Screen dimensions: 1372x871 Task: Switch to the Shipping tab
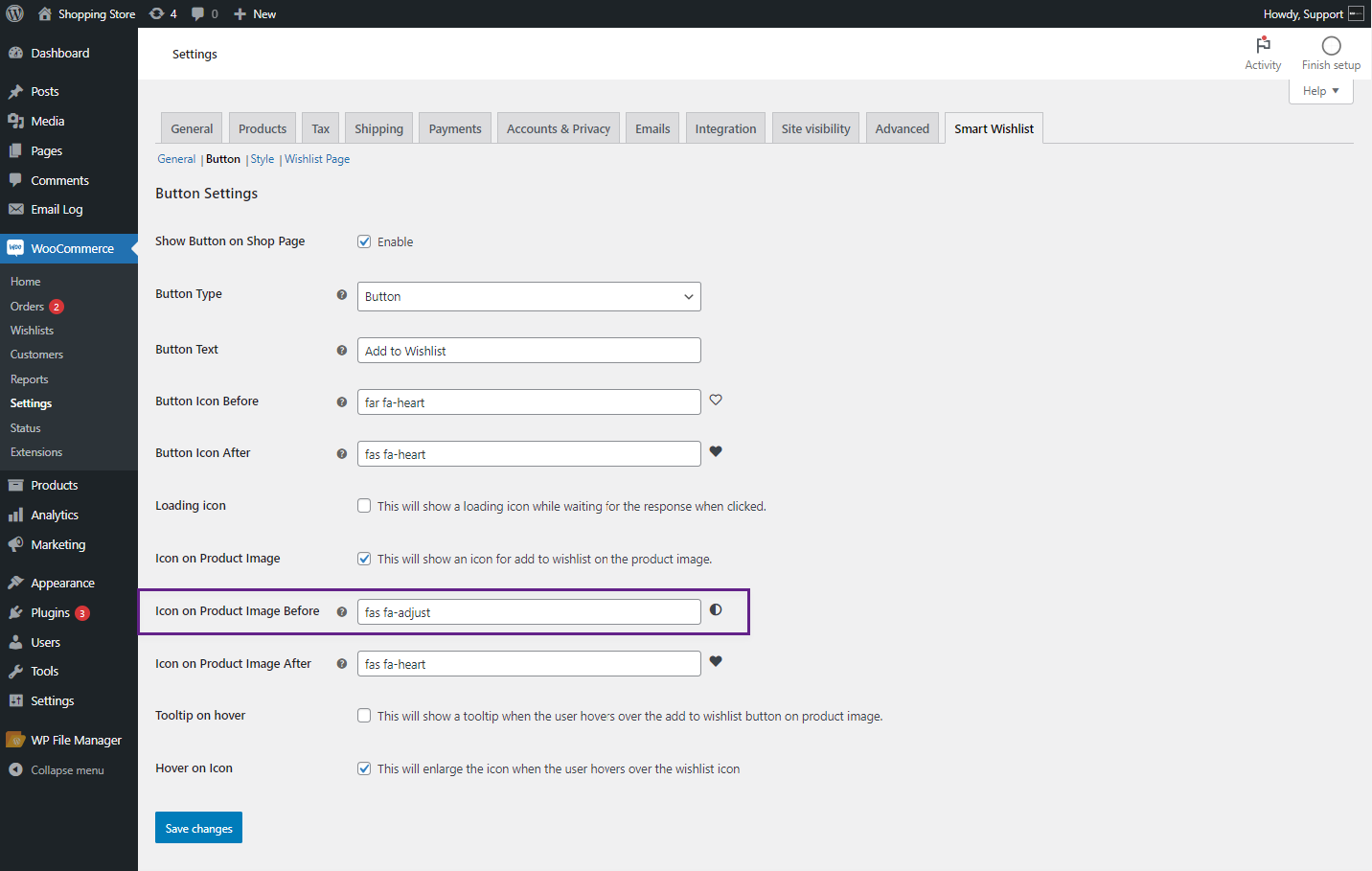click(x=378, y=128)
